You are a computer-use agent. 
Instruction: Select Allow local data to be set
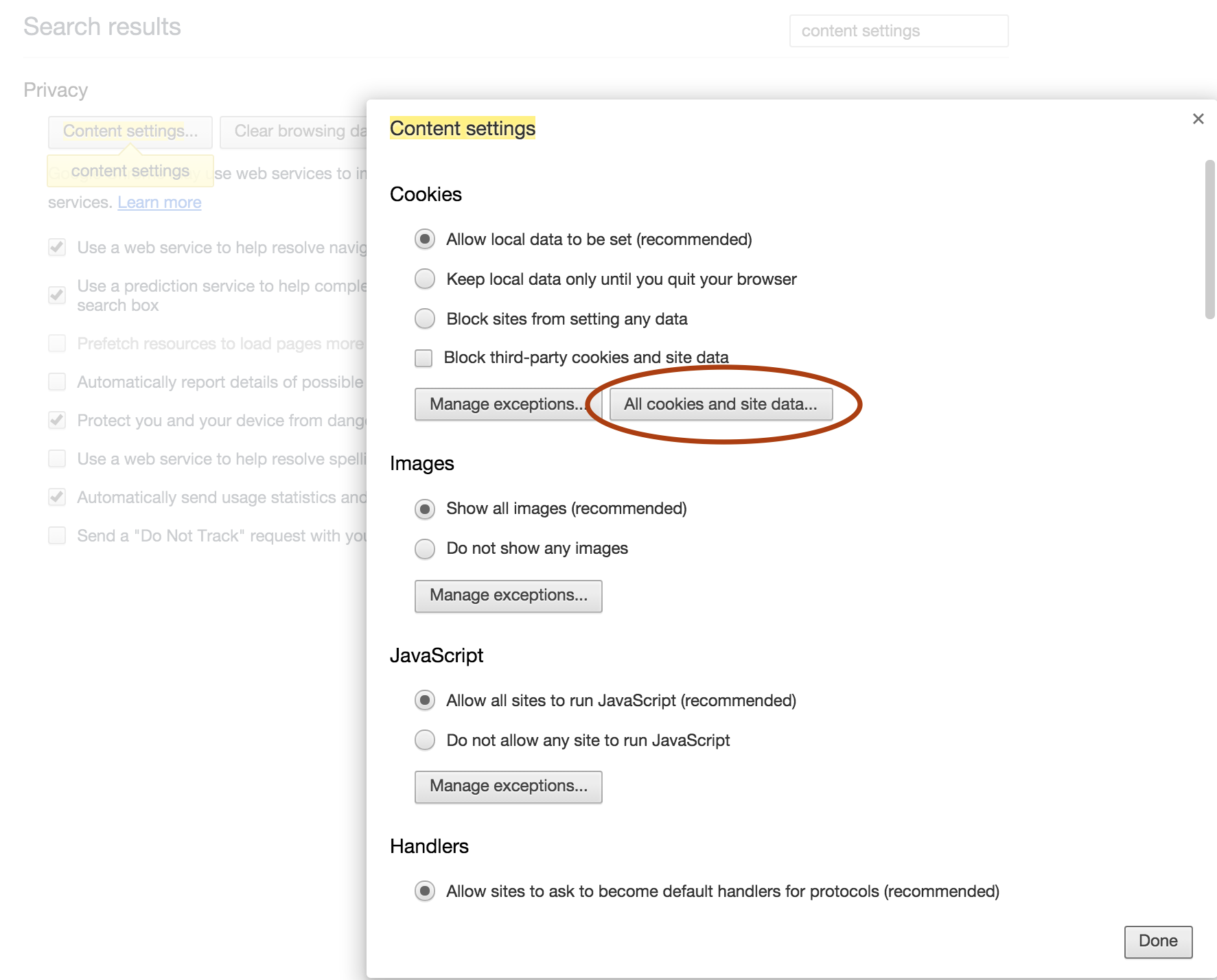point(424,239)
